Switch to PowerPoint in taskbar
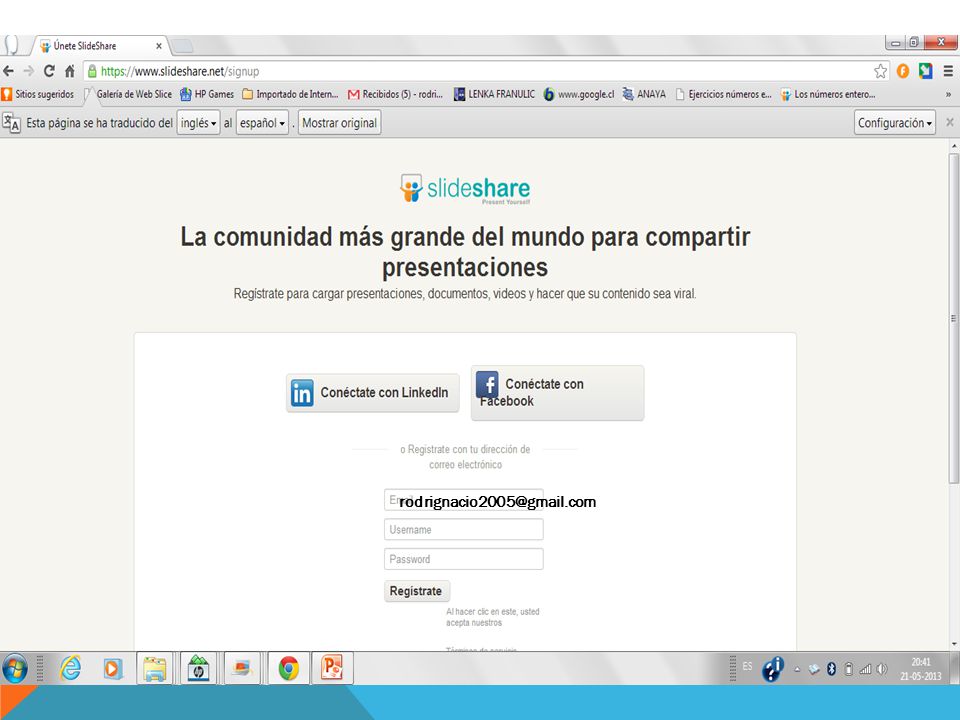Screen dimensions: 960x720 [332, 668]
